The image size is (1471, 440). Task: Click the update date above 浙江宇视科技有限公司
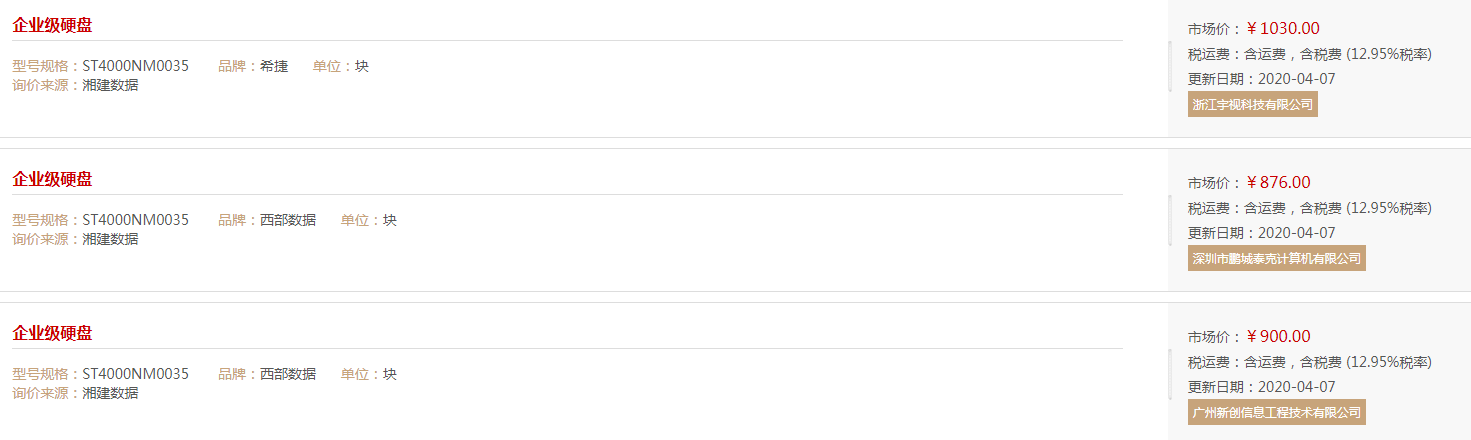[1262, 79]
